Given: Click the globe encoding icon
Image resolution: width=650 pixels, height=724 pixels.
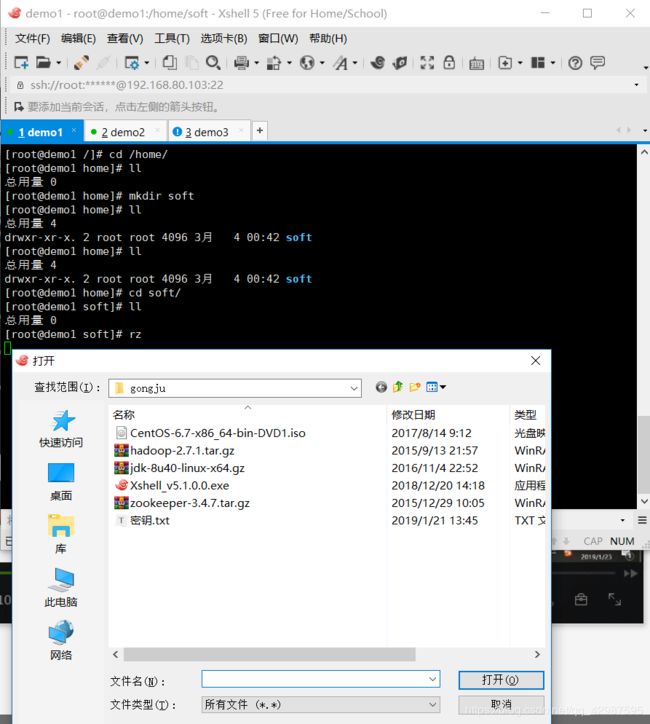Looking at the screenshot, I should pos(307,62).
